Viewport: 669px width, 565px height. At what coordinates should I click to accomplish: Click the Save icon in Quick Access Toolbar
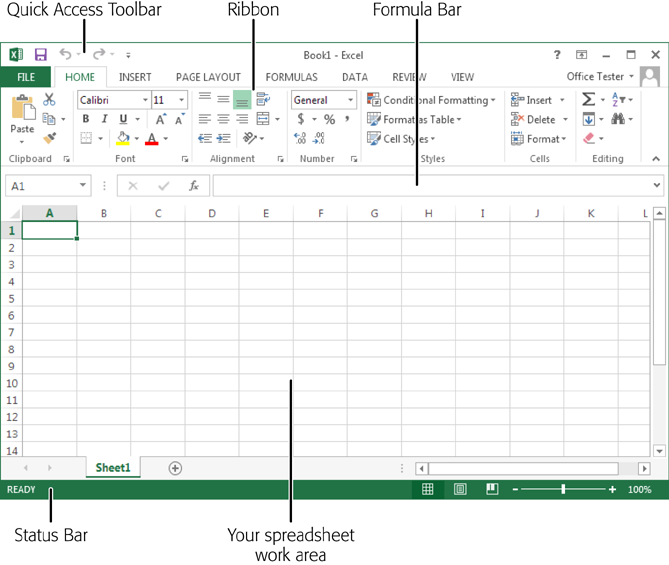coord(41,55)
